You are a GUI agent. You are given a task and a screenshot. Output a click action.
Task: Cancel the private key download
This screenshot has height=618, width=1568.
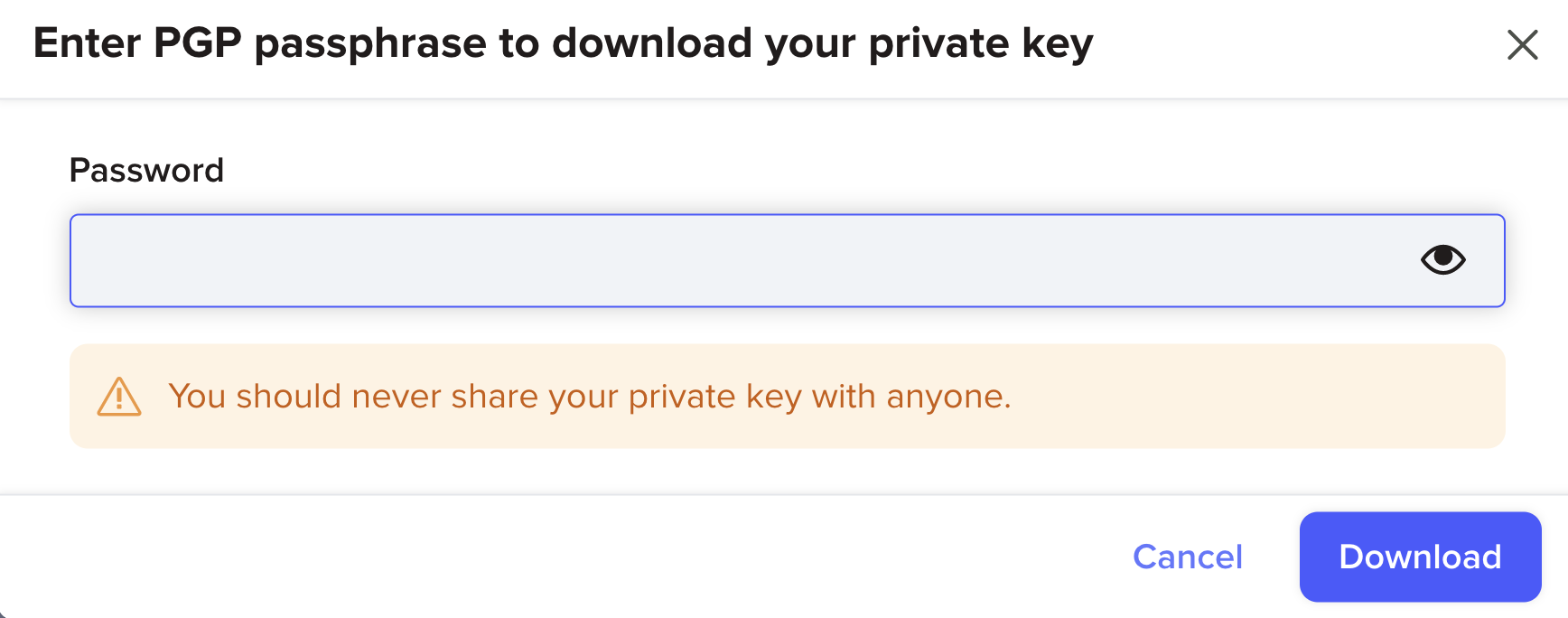[1188, 557]
